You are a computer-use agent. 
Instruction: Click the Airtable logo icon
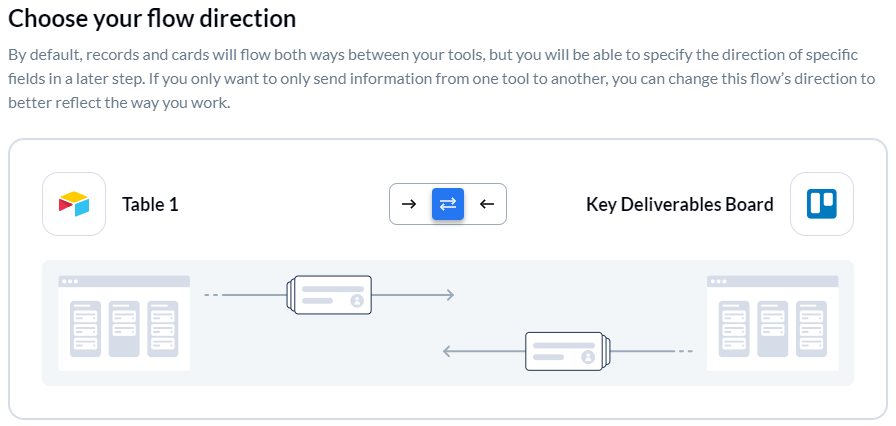tap(74, 204)
